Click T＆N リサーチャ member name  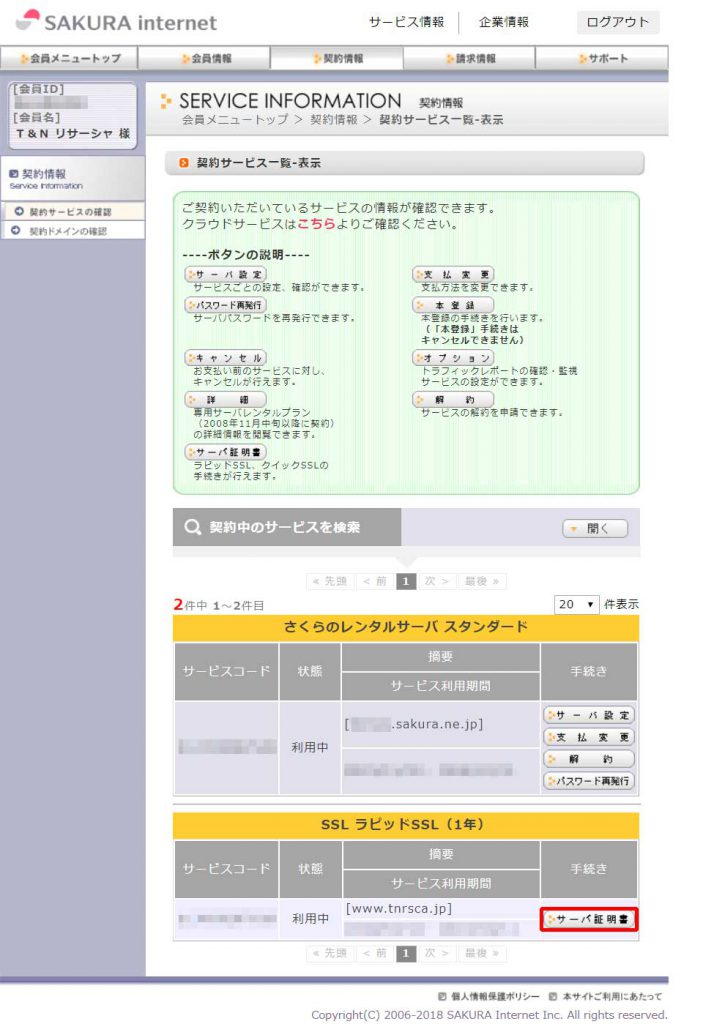73,133
